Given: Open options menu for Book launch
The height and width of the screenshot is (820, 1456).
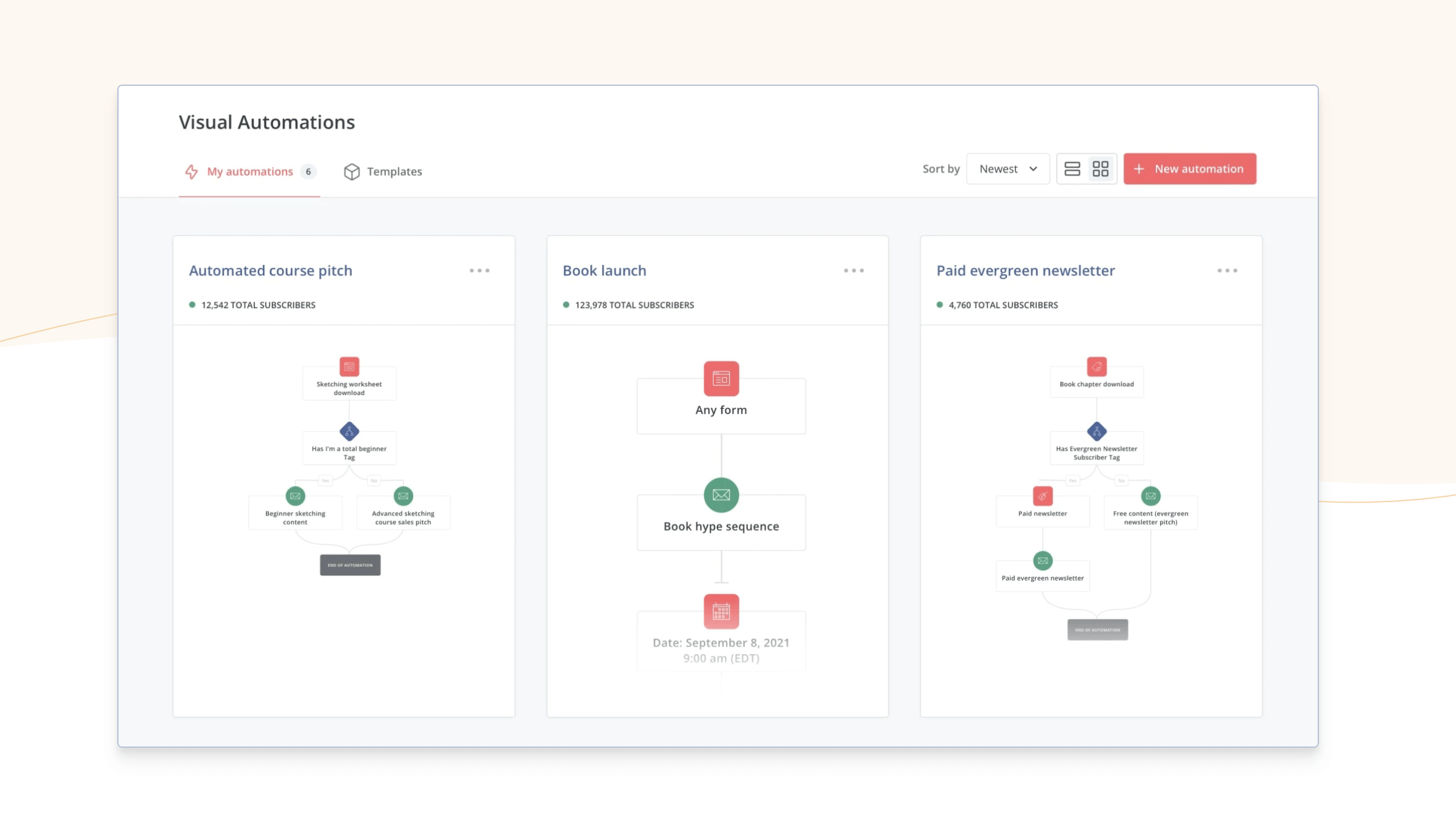Looking at the screenshot, I should [x=854, y=270].
